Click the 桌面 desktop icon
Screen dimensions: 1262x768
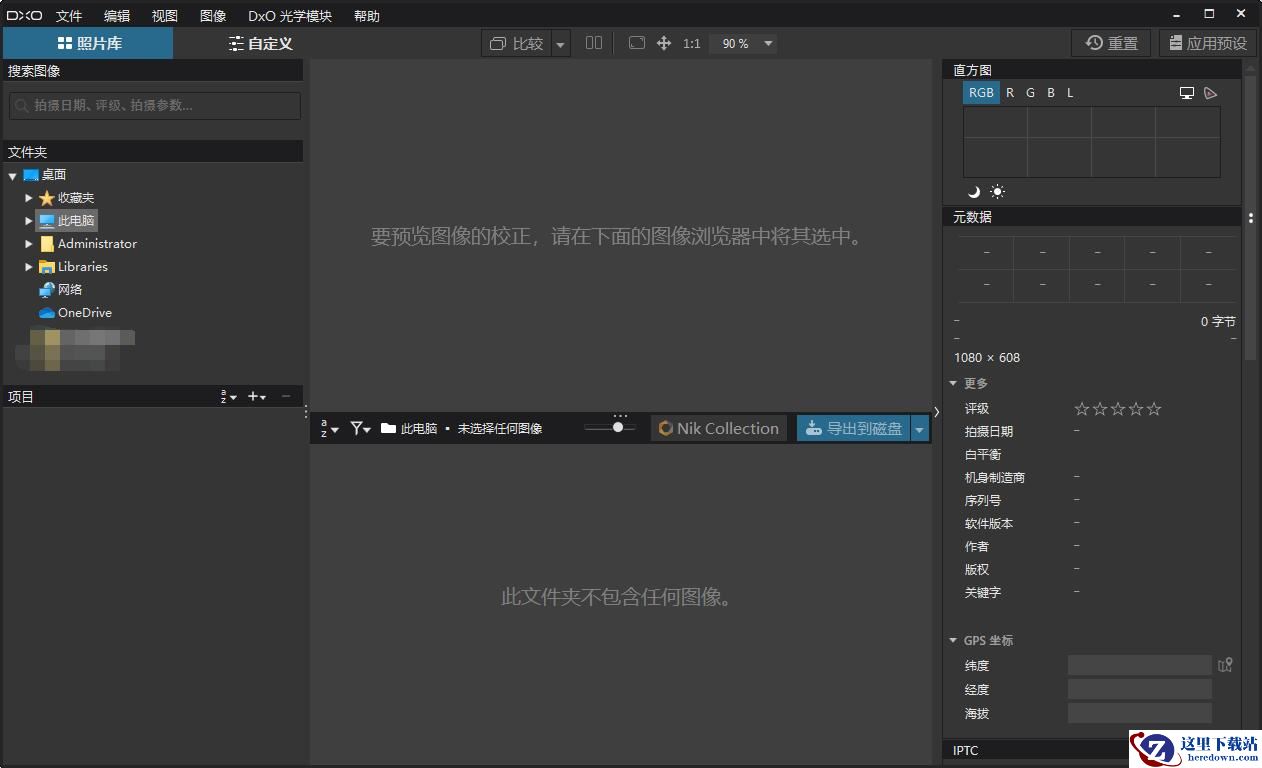pyautogui.click(x=31, y=175)
